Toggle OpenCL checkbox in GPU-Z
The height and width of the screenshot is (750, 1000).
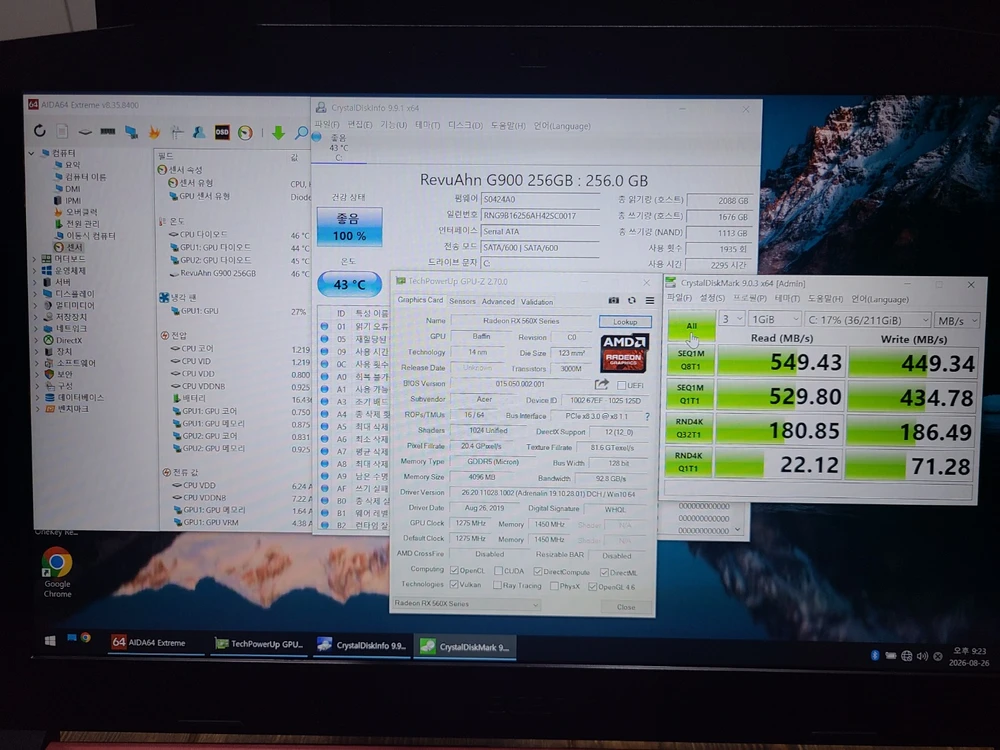coord(454,570)
